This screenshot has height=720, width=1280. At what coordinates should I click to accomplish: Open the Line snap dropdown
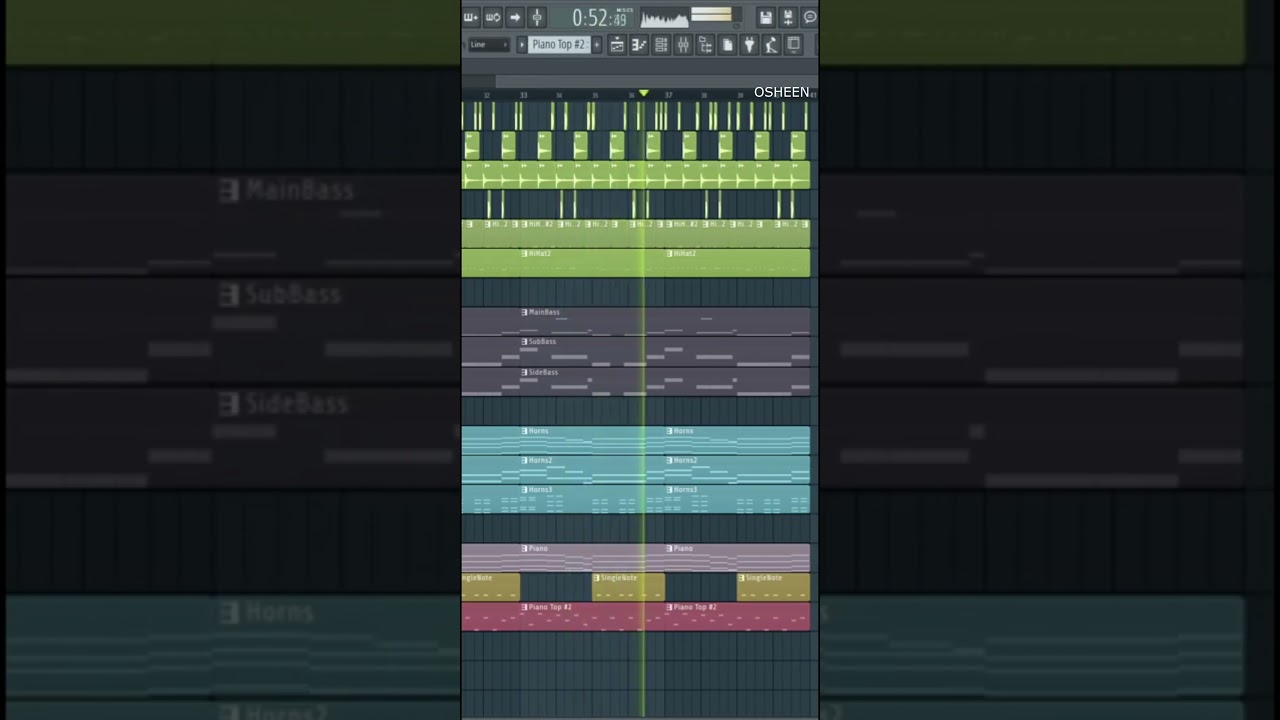488,45
